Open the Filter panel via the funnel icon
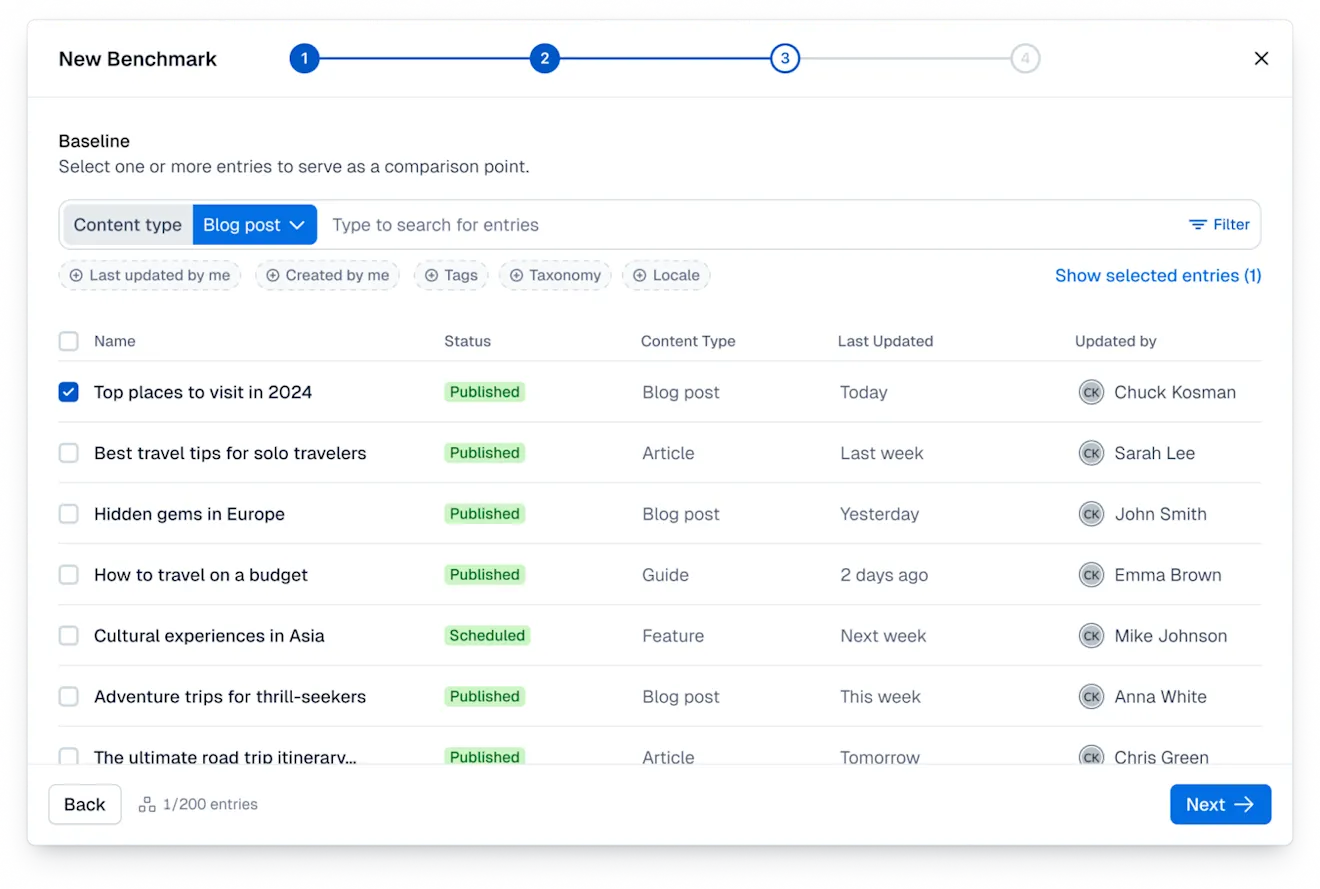Image resolution: width=1320 pixels, height=889 pixels. 1196,225
